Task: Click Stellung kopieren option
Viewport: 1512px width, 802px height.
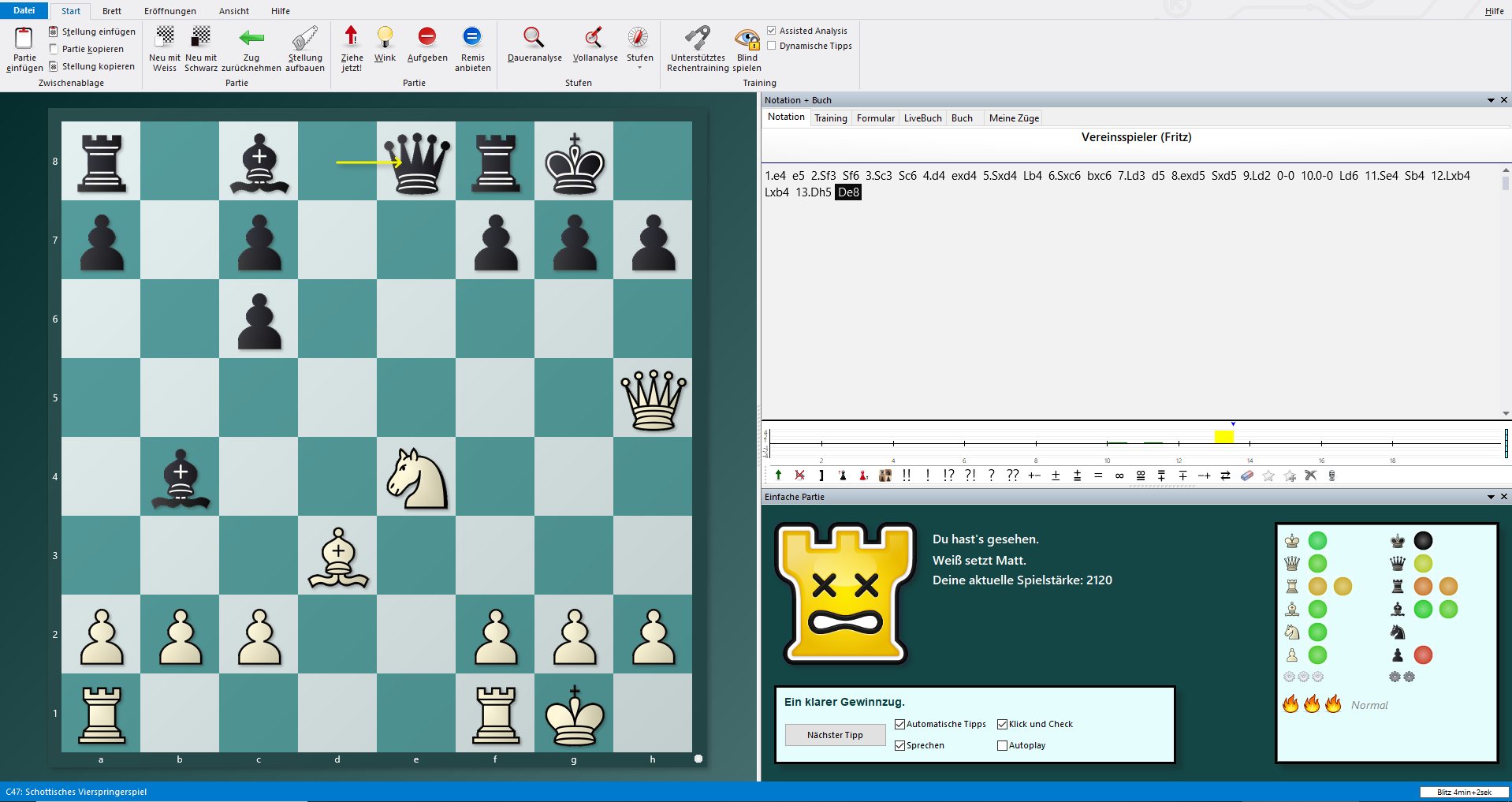Action: click(92, 66)
